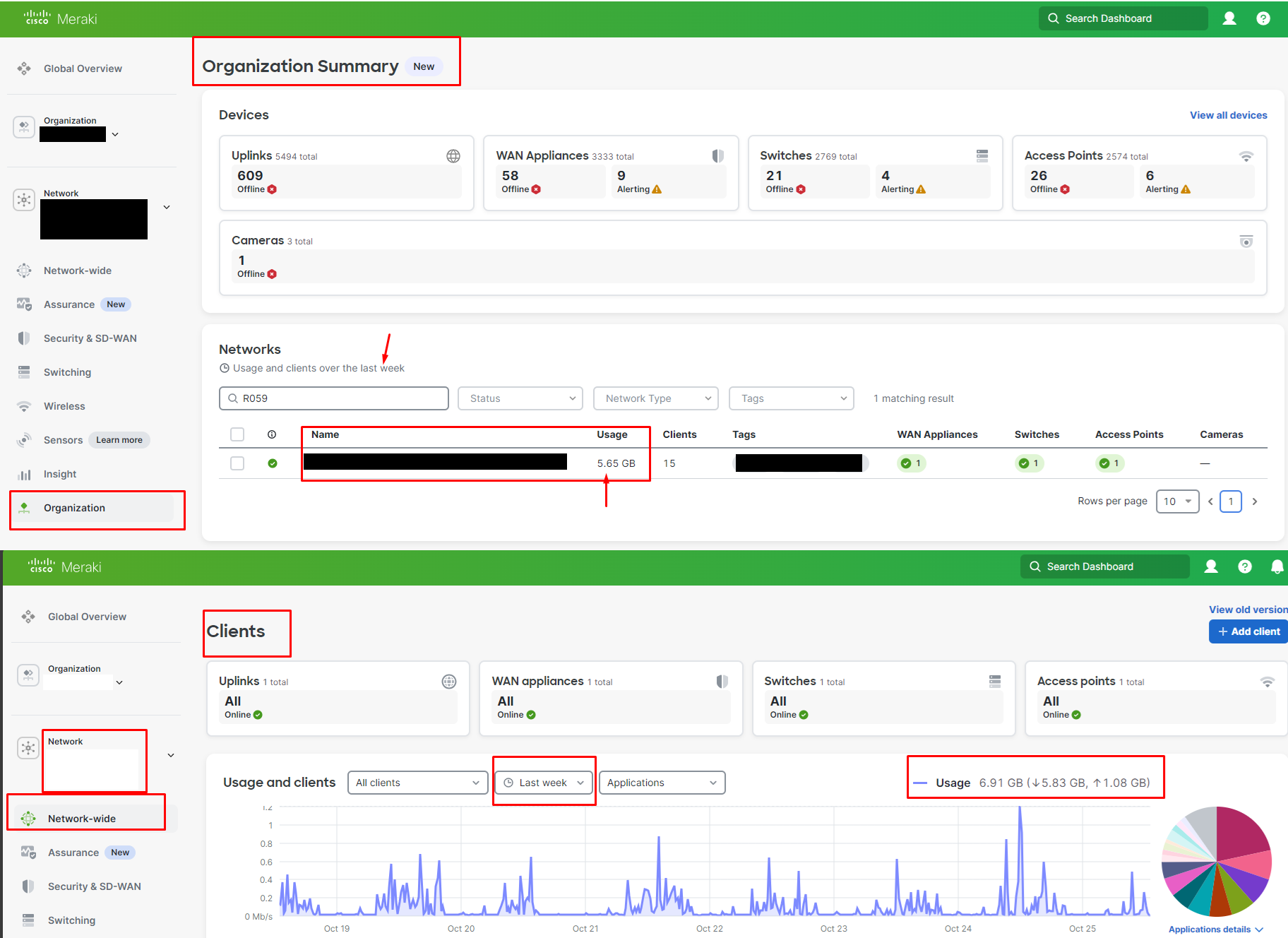1288x938 pixels.
Task: Open the Insight section from the sidebar
Action: tap(59, 474)
